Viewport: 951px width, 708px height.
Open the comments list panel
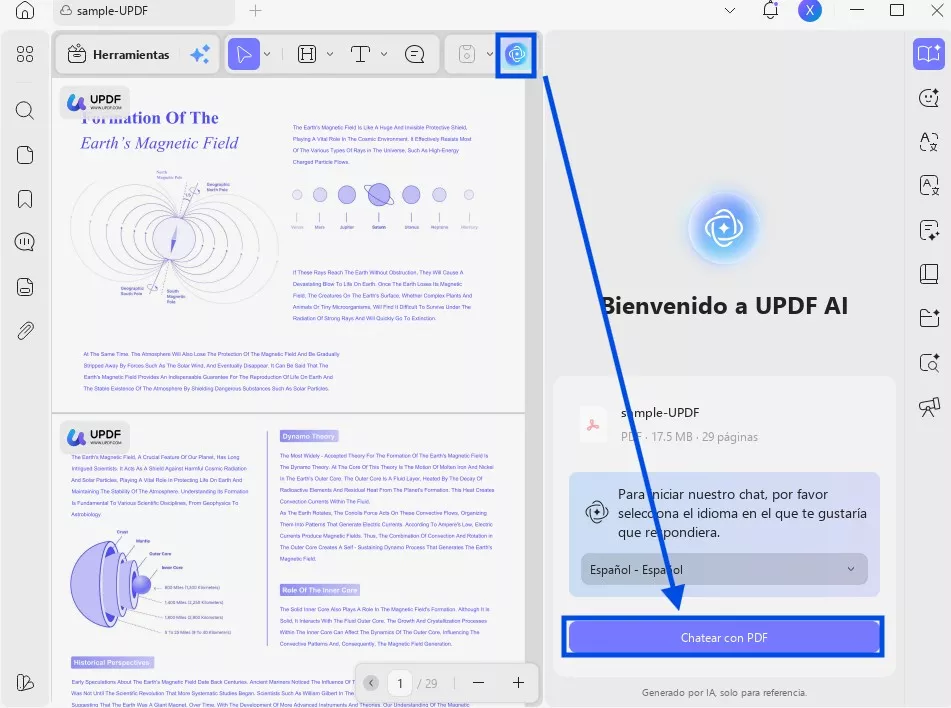(x=25, y=242)
